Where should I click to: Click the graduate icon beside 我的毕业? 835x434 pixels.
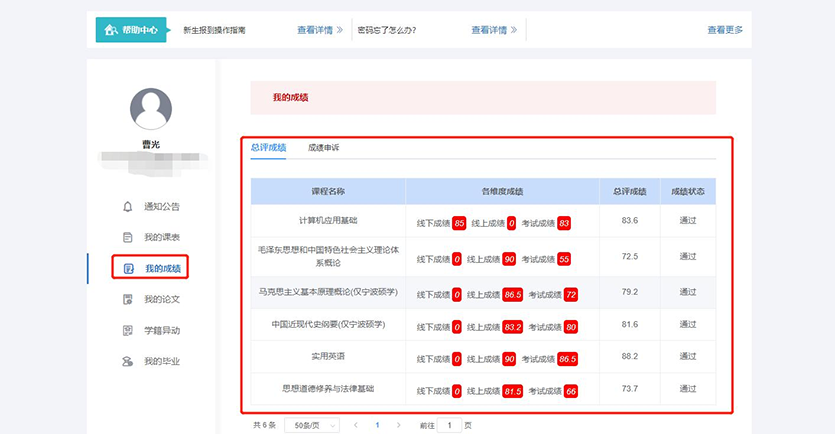point(128,362)
